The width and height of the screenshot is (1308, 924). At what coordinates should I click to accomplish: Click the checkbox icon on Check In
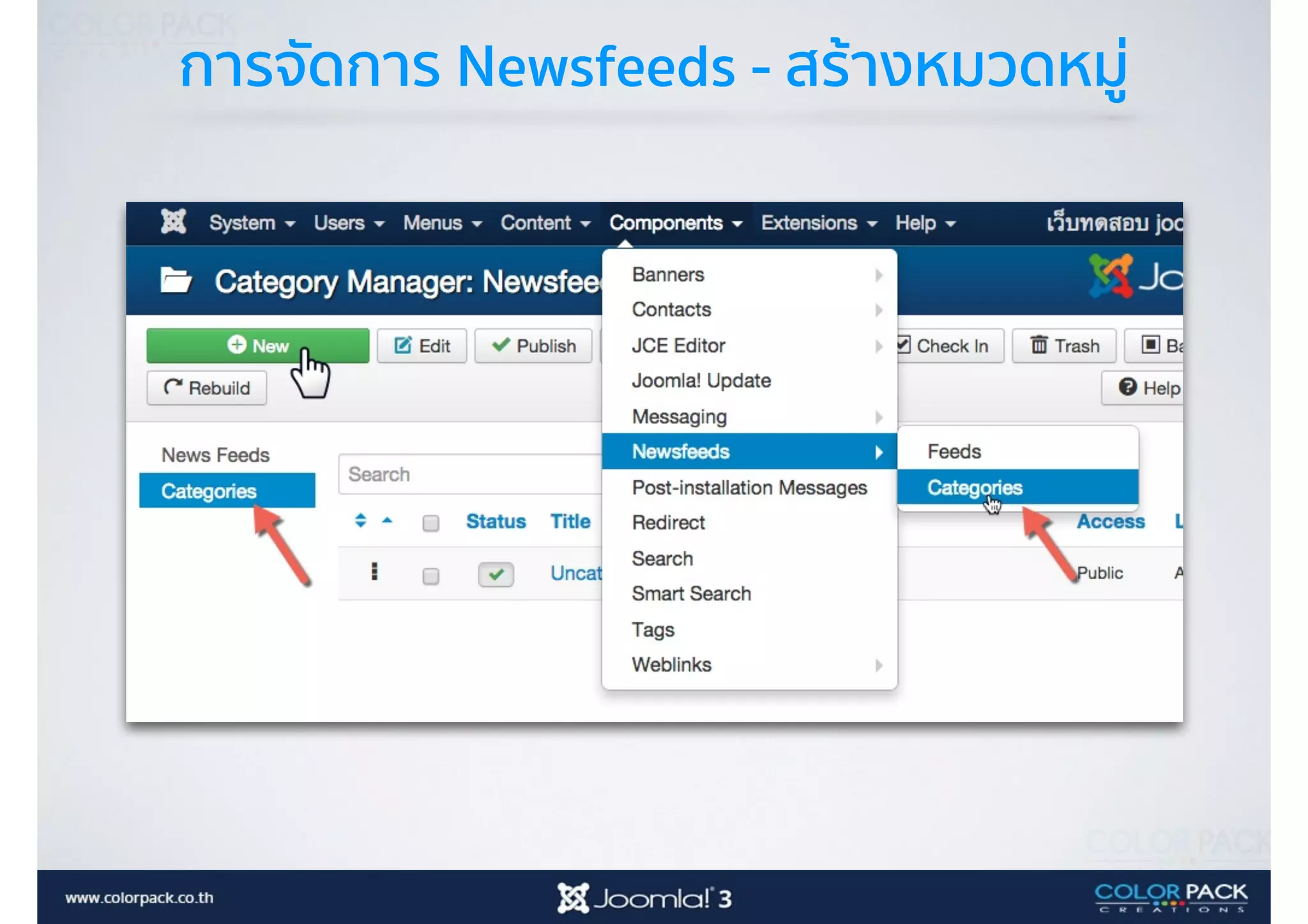[x=903, y=345]
